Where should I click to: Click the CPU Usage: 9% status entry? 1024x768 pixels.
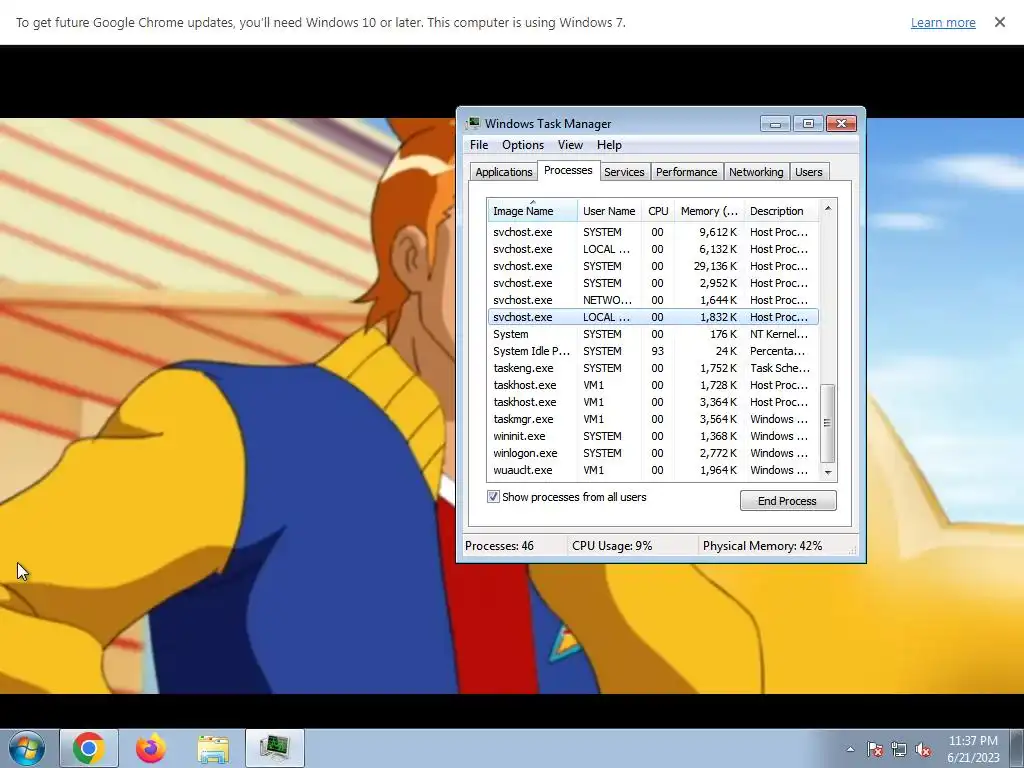coord(612,546)
